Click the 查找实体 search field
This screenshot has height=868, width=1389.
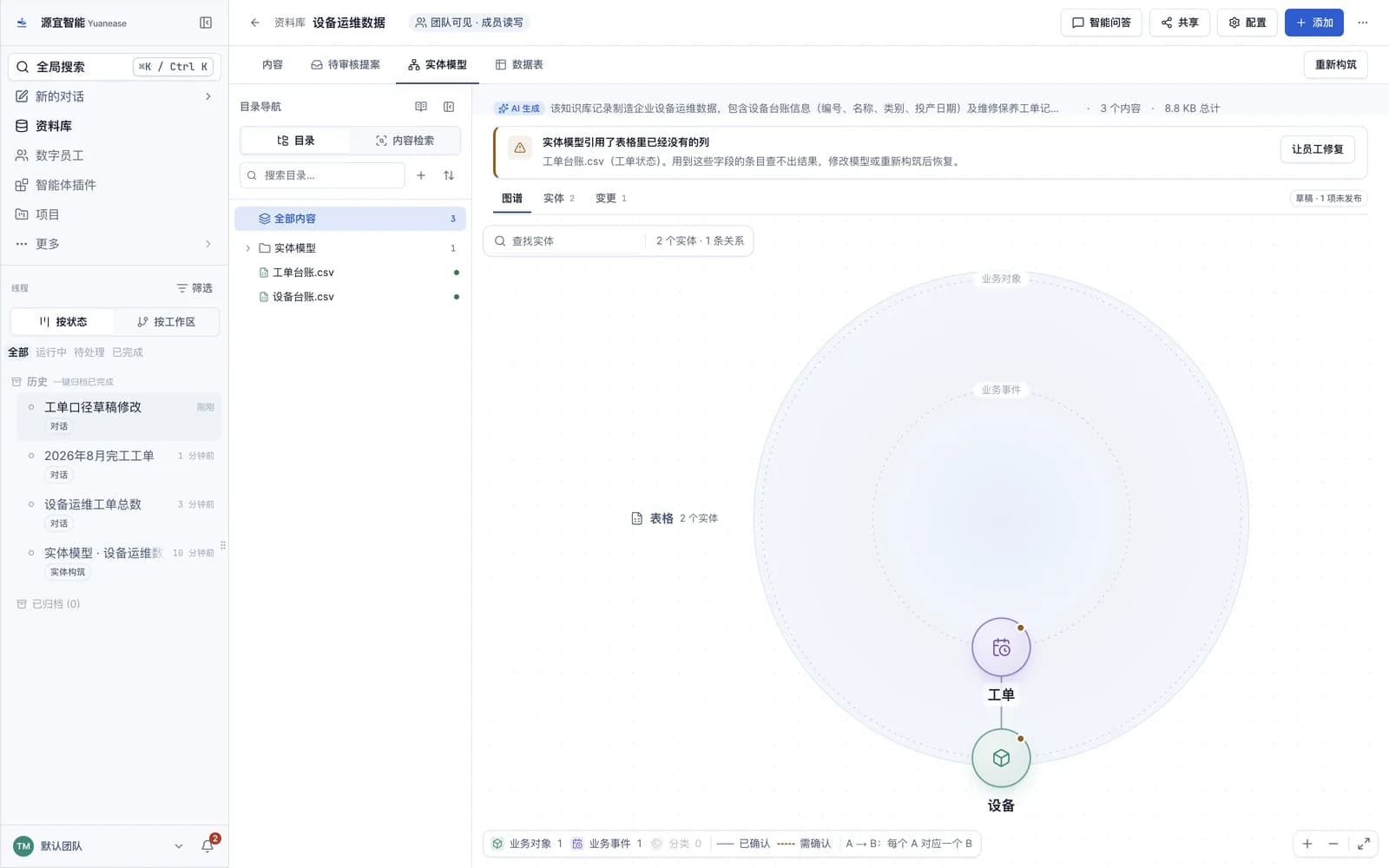569,241
